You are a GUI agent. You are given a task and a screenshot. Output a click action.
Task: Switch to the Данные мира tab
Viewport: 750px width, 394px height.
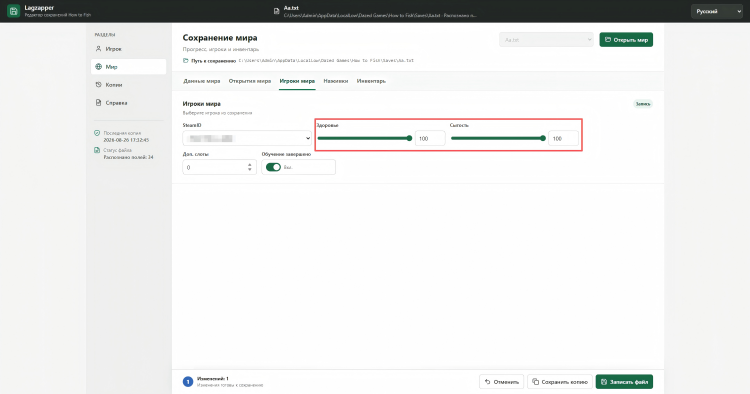(x=201, y=81)
